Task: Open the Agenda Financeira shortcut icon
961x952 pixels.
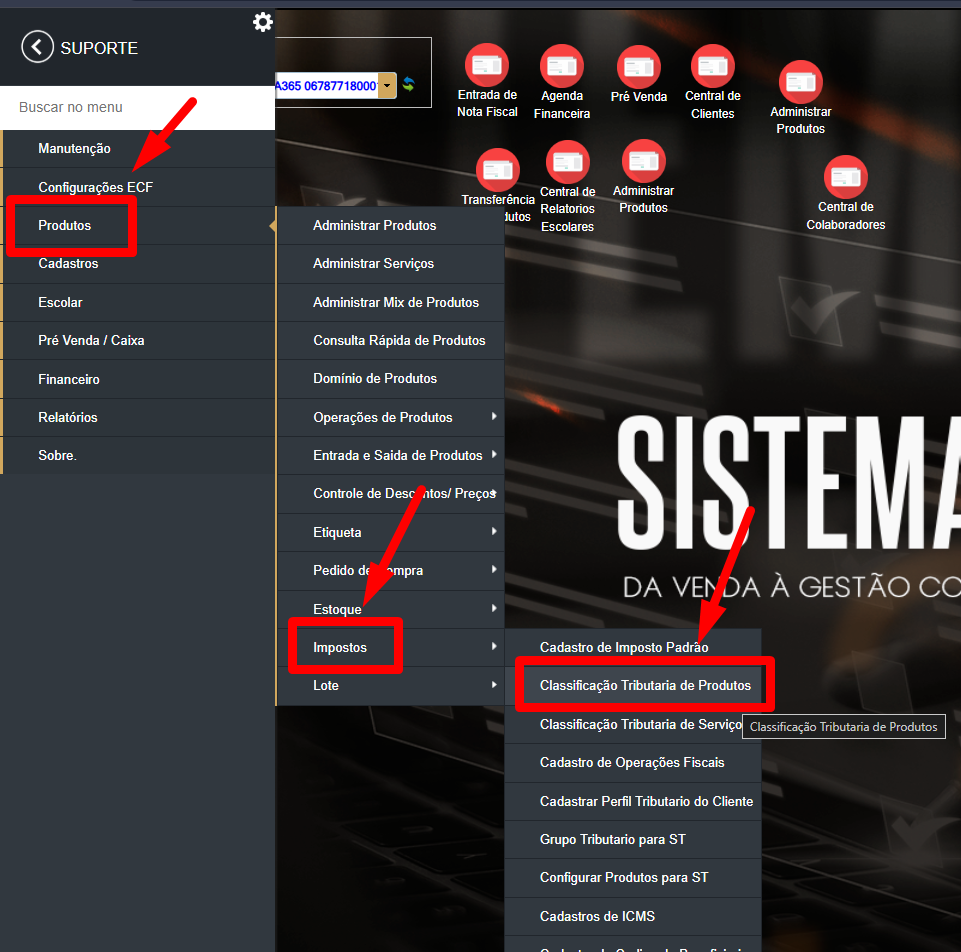Action: 561,66
